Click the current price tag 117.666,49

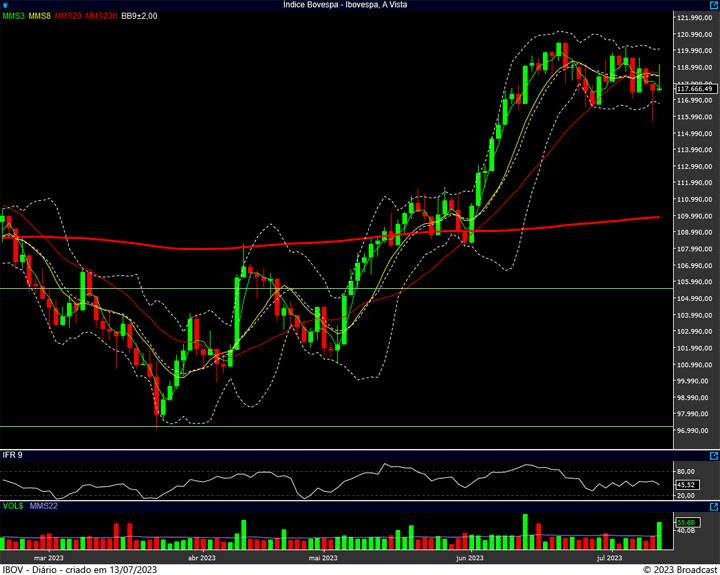coord(693,89)
